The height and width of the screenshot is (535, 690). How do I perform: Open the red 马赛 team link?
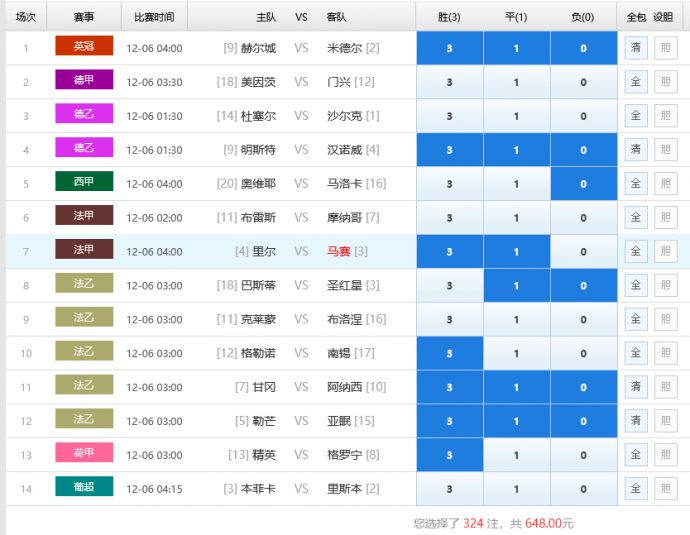click(340, 251)
